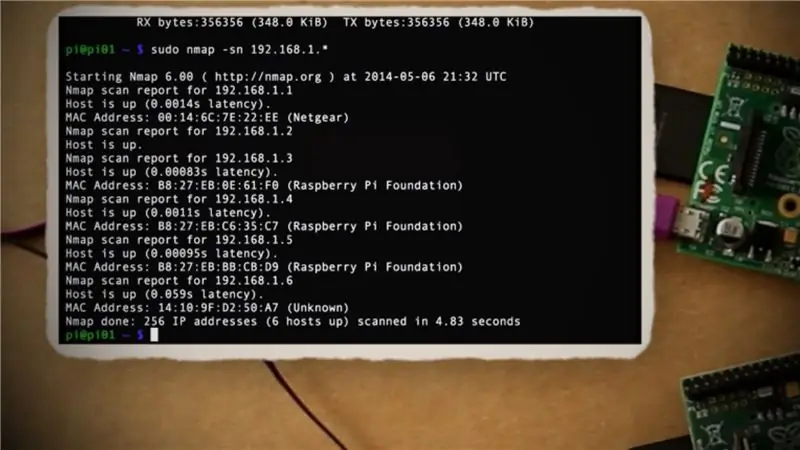Click the TX bytes statistic at the top
This screenshot has height=450, width=800.
pyautogui.click(x=438, y=22)
